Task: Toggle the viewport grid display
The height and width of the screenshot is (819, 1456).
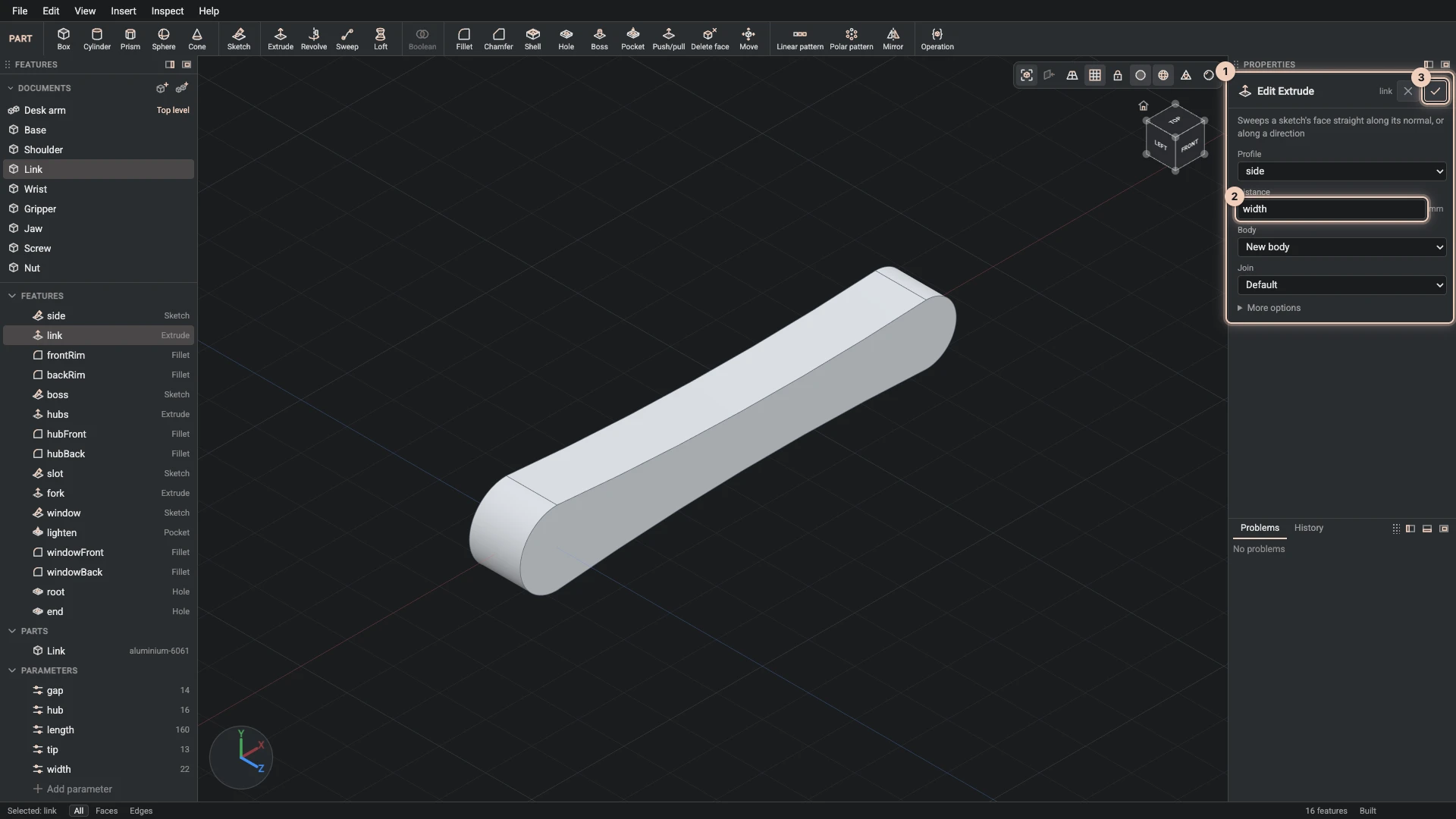Action: [1095, 75]
